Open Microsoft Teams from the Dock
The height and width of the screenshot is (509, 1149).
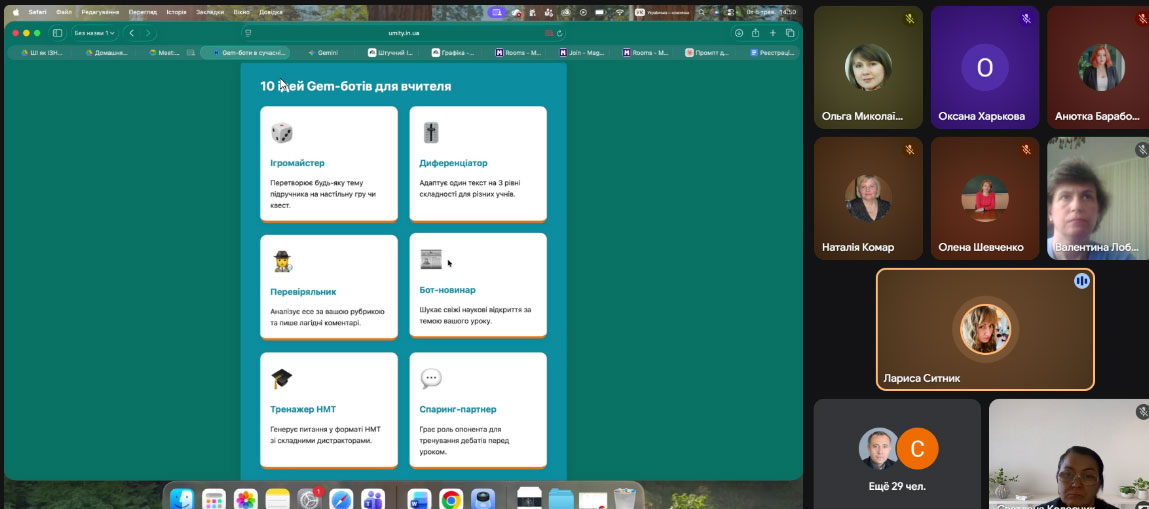pos(373,499)
